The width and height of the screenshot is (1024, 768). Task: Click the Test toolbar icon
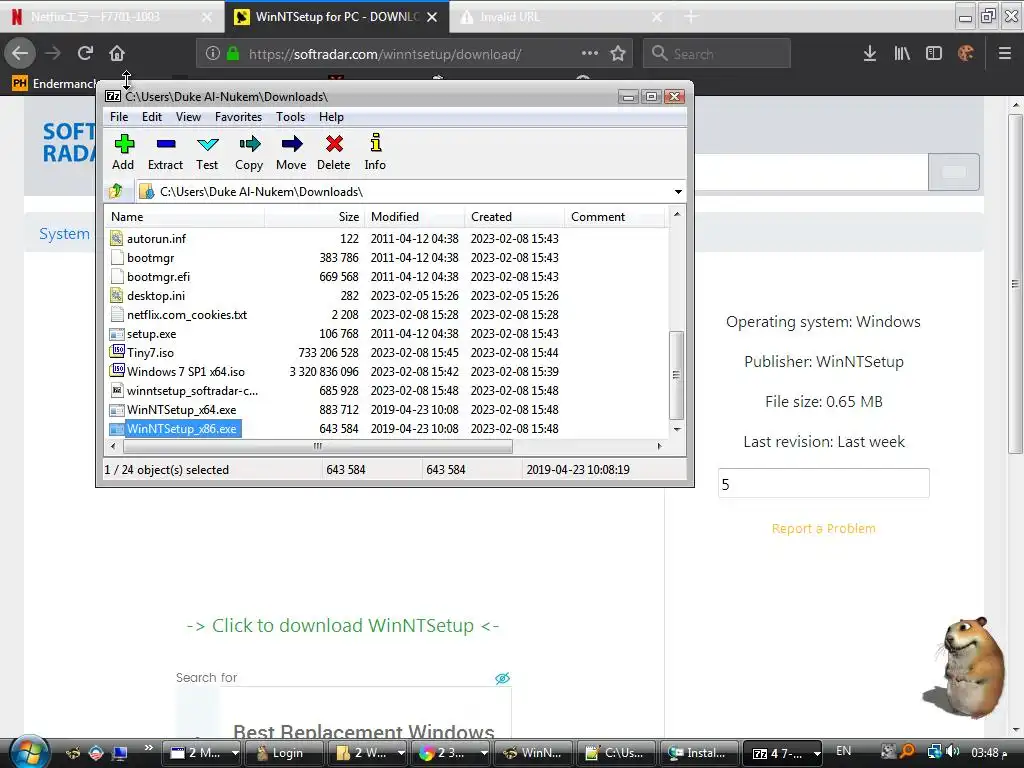tap(207, 144)
